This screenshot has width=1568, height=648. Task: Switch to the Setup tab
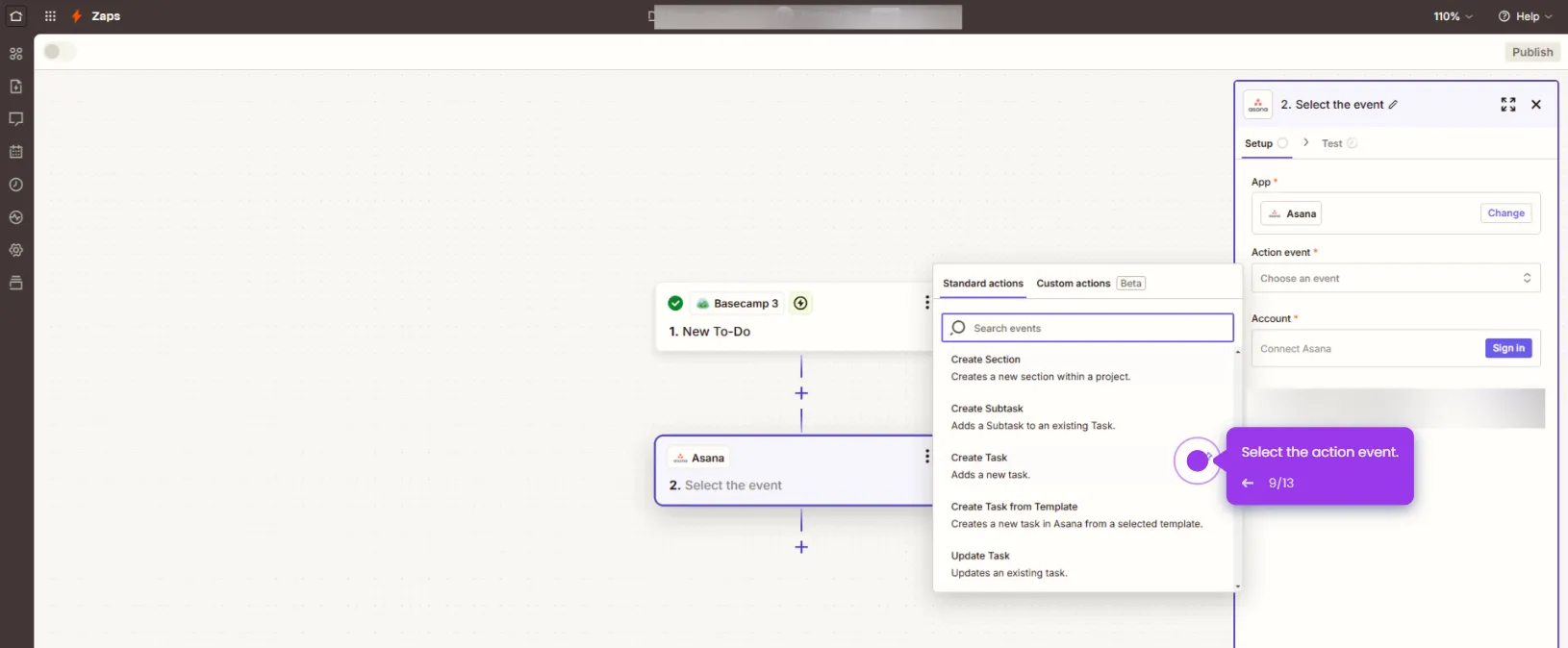[1266, 143]
